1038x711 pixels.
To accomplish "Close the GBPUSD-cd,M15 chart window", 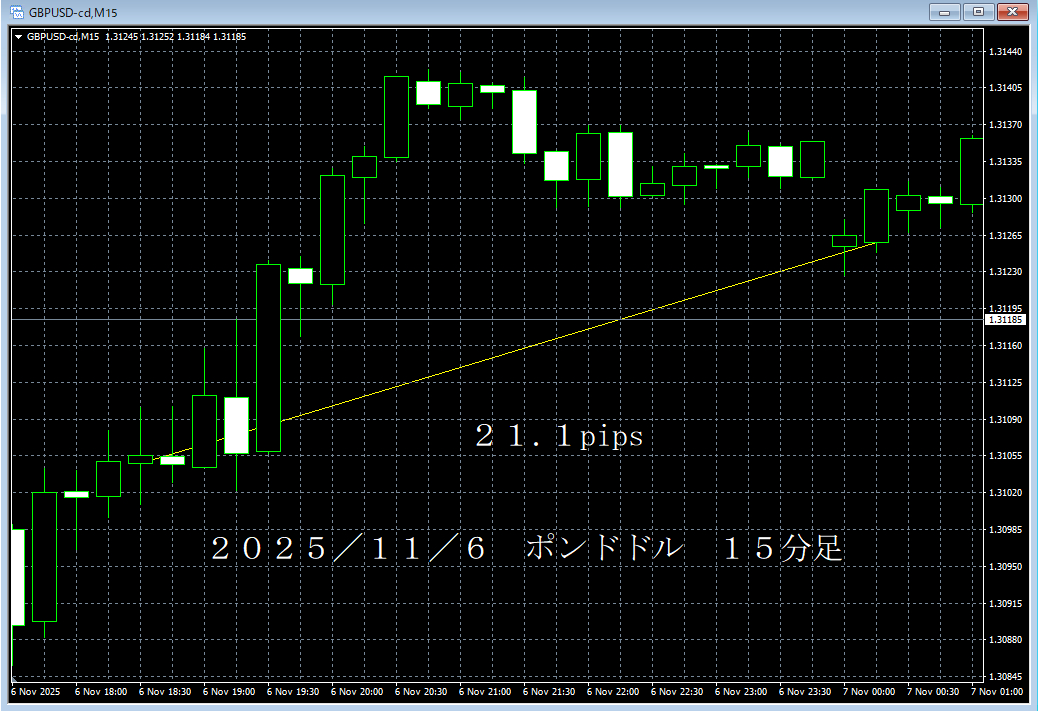I will pos(1011,11).
